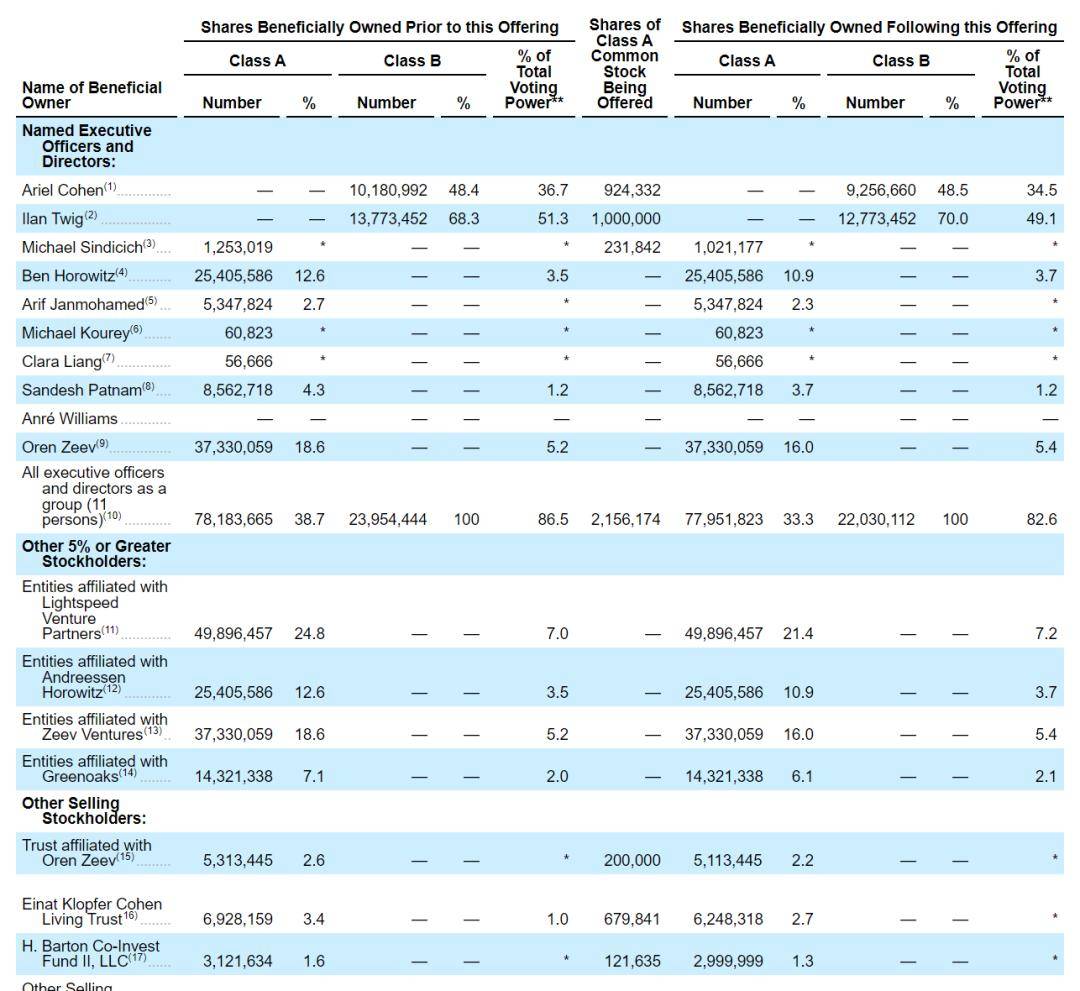This screenshot has width=1080, height=991.
Task: Select the 10,180,992 Class B share value
Action: pyautogui.click(x=388, y=190)
